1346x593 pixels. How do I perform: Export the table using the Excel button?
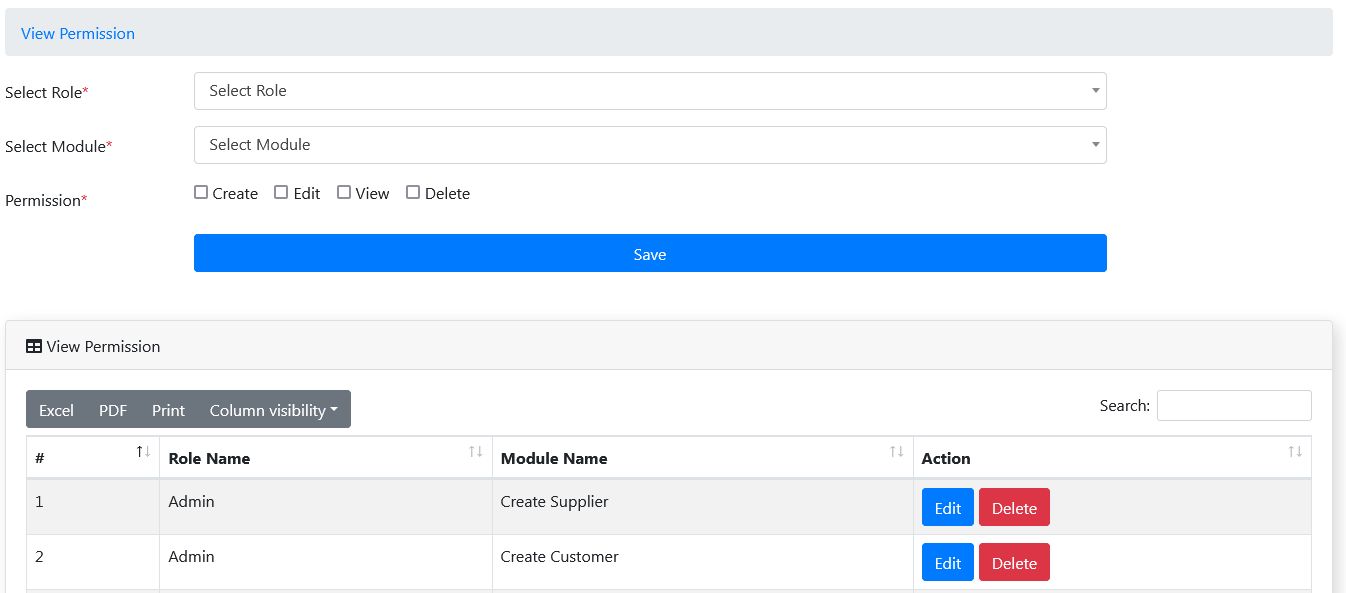pyautogui.click(x=56, y=410)
